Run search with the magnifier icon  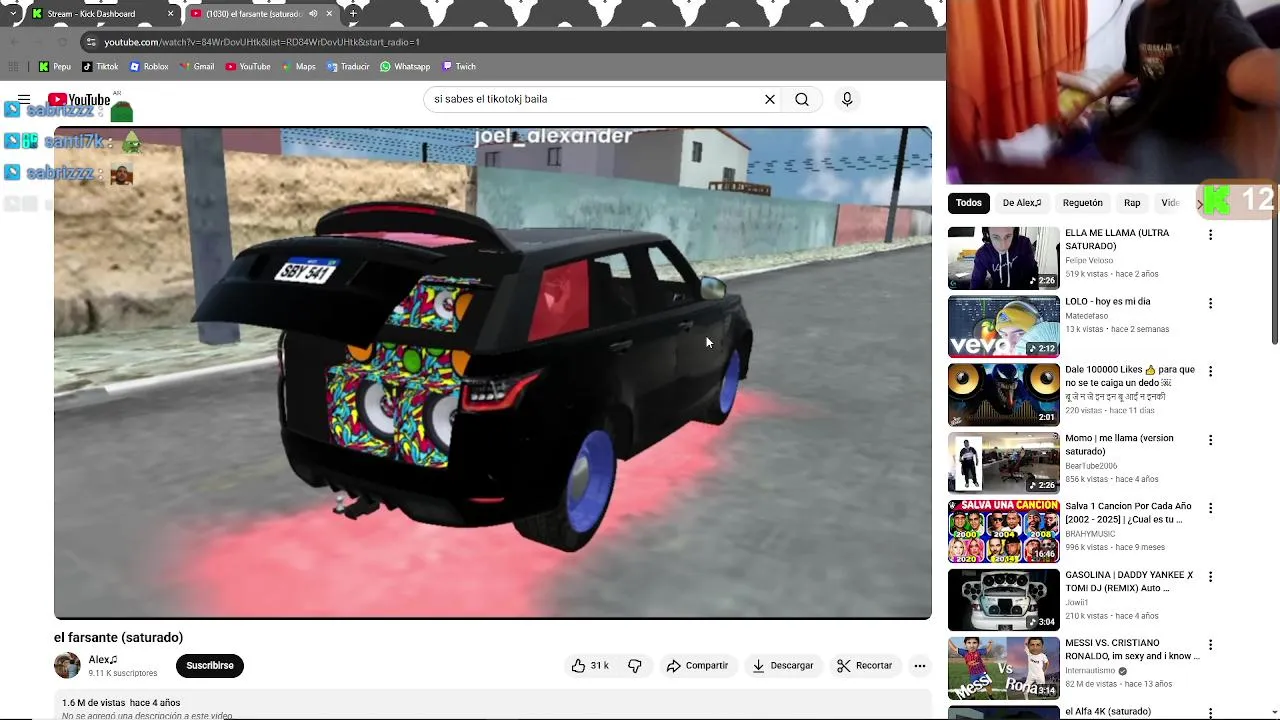coord(802,100)
